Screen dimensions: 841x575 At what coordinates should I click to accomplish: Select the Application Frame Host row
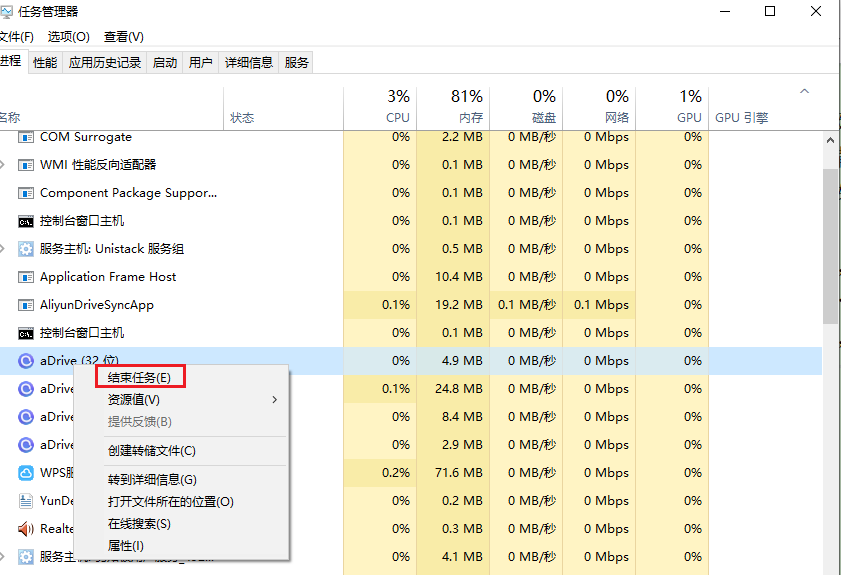point(411,277)
